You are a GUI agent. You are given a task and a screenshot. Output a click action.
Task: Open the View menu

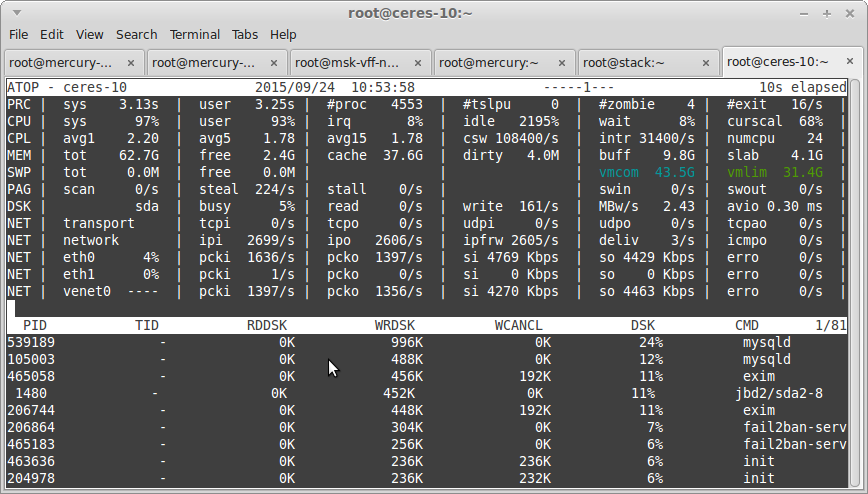[x=90, y=34]
